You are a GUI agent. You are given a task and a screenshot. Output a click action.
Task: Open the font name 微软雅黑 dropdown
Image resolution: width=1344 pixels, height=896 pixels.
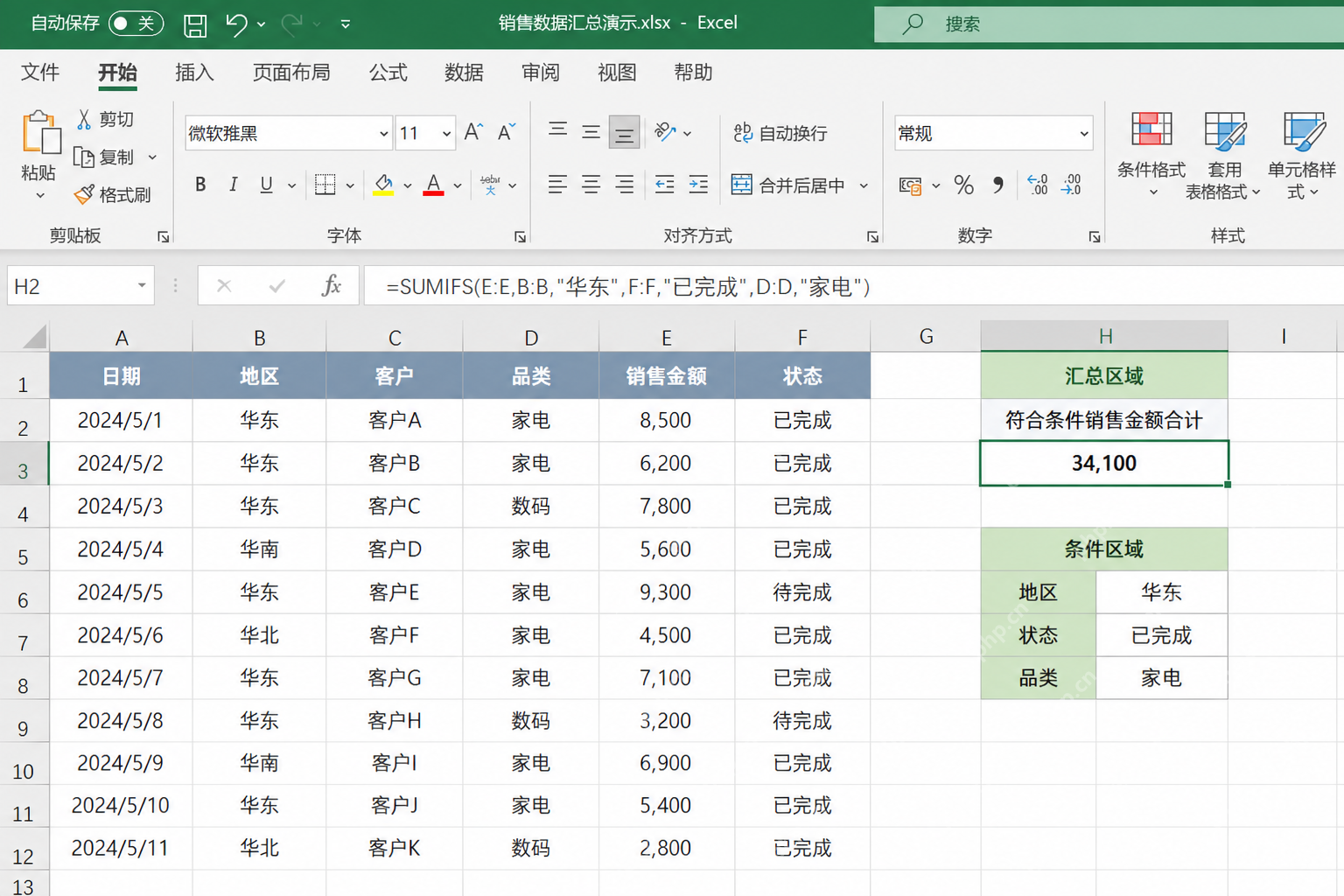pyautogui.click(x=383, y=134)
